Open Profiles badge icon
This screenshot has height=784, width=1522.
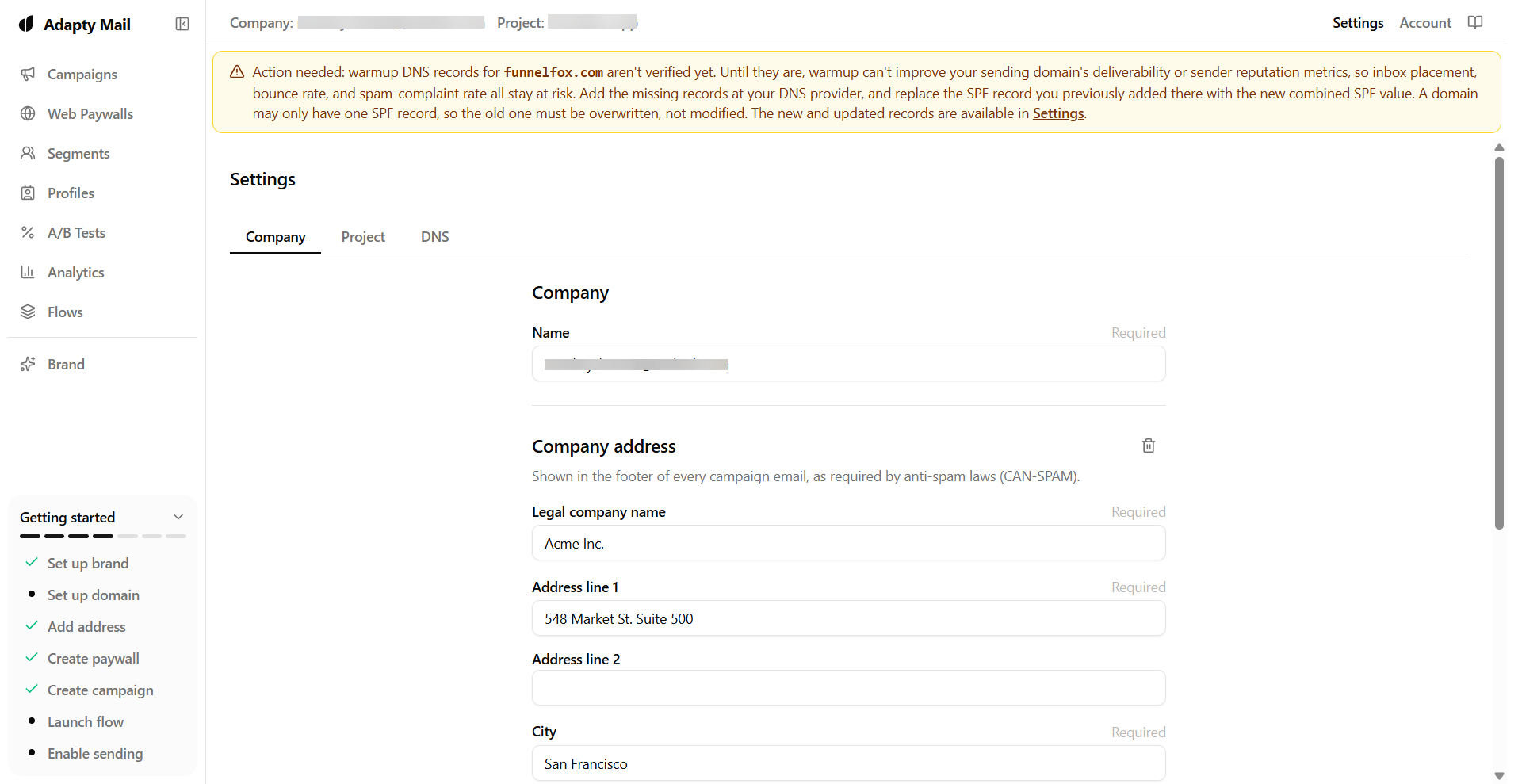(x=28, y=193)
